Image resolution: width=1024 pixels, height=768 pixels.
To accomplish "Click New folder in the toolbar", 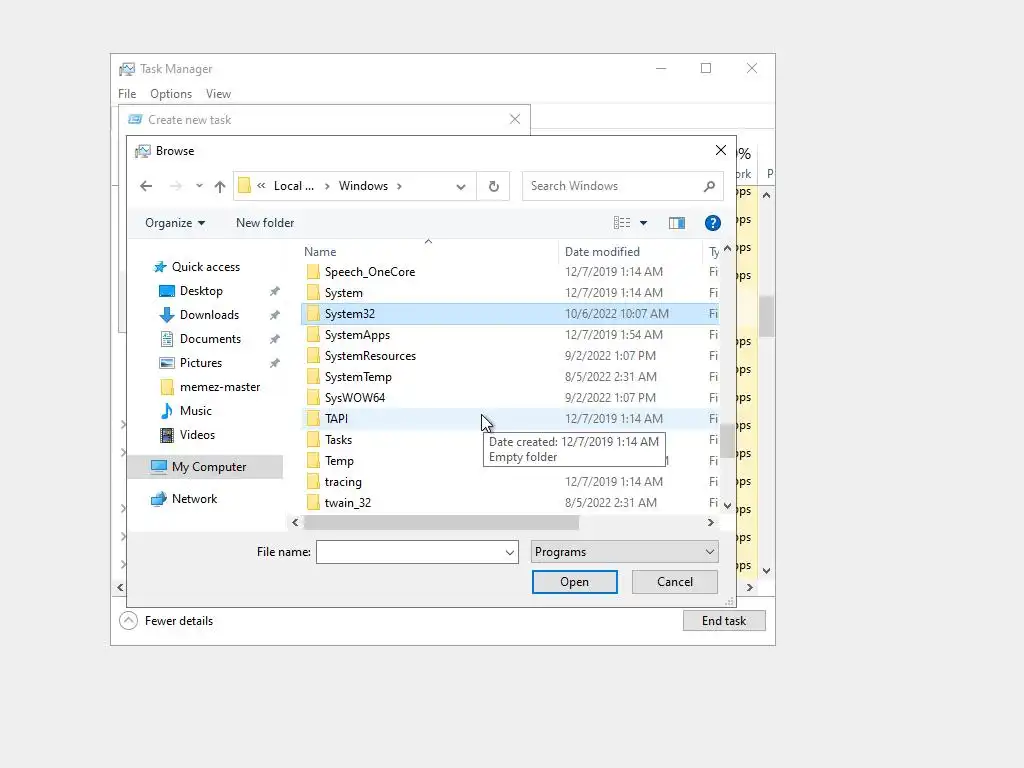I will tap(265, 223).
